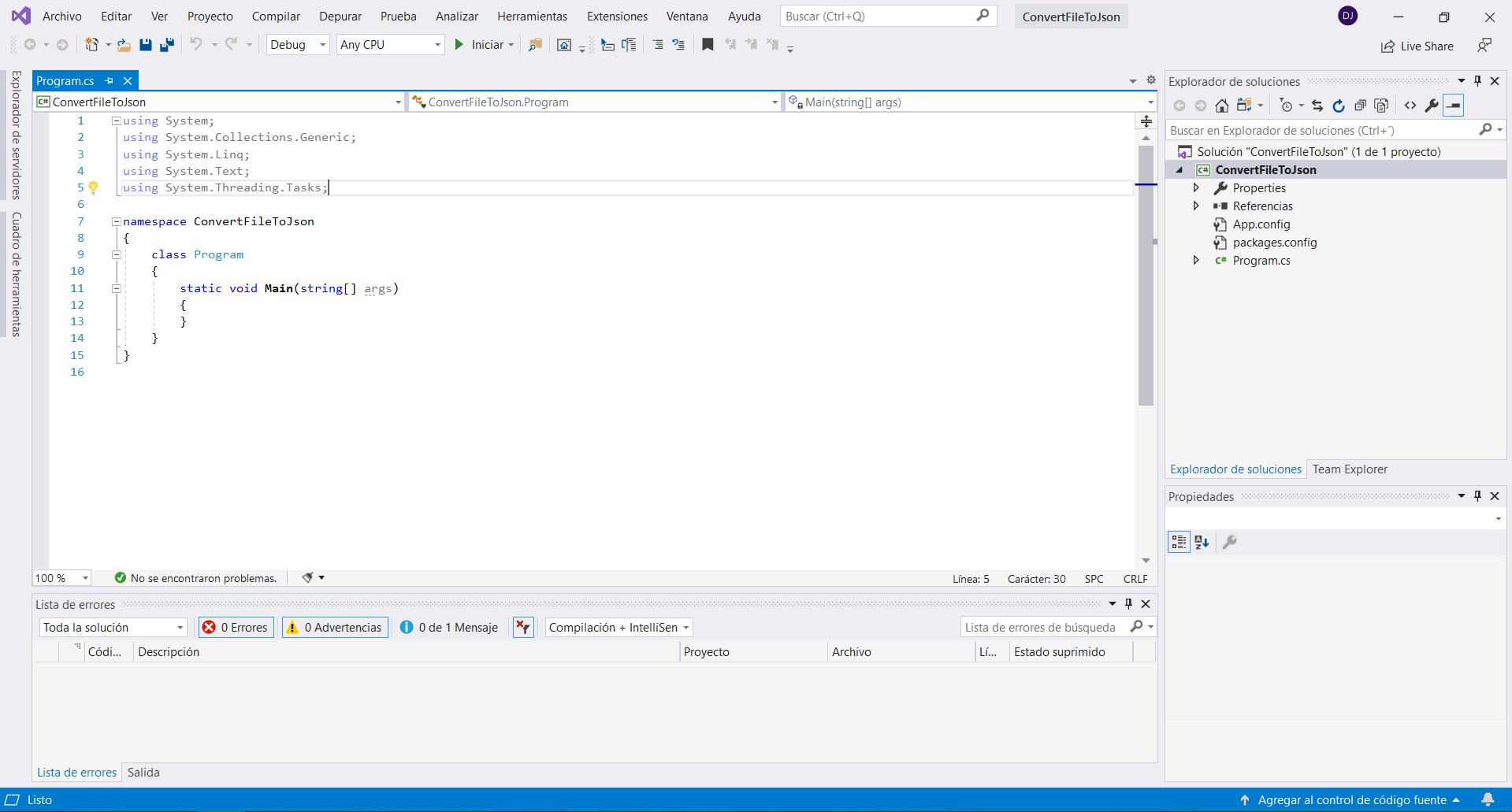Click the Open File folder icon

coord(124,45)
